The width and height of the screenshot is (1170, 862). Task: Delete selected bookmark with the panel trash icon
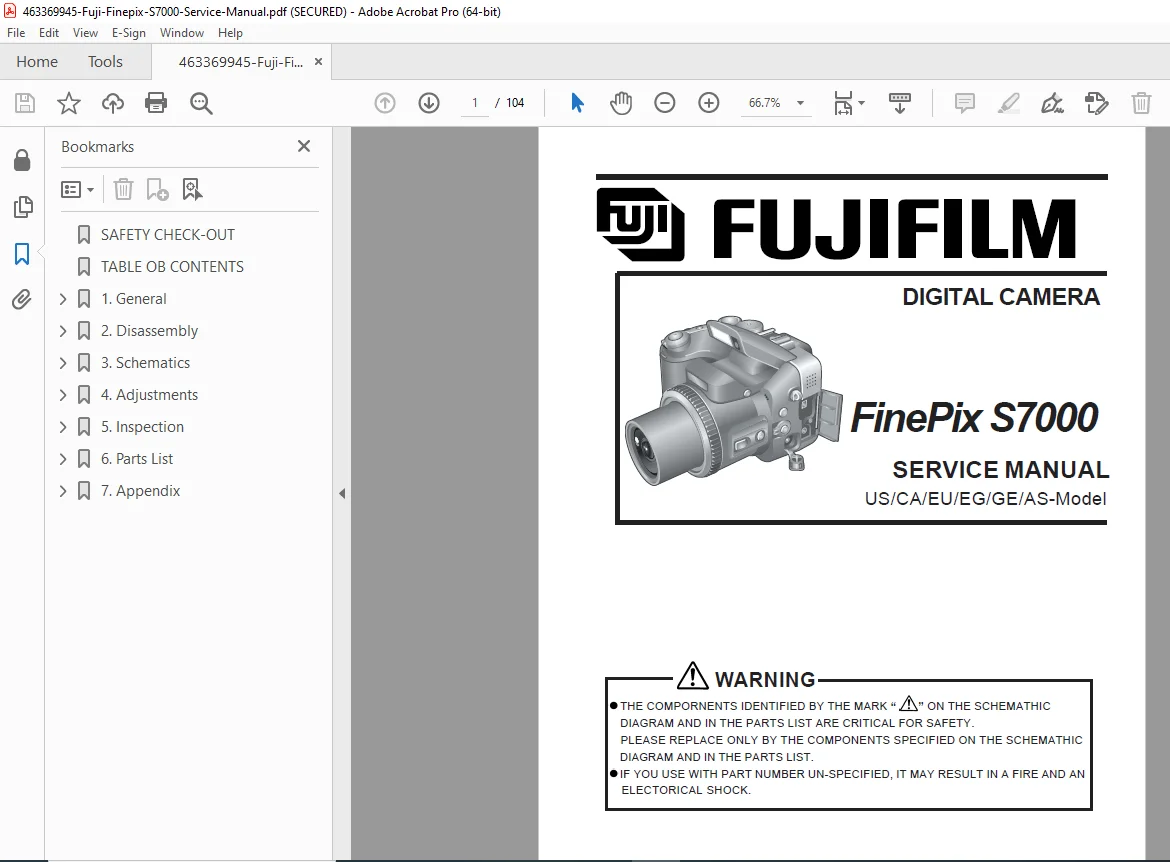coord(123,190)
